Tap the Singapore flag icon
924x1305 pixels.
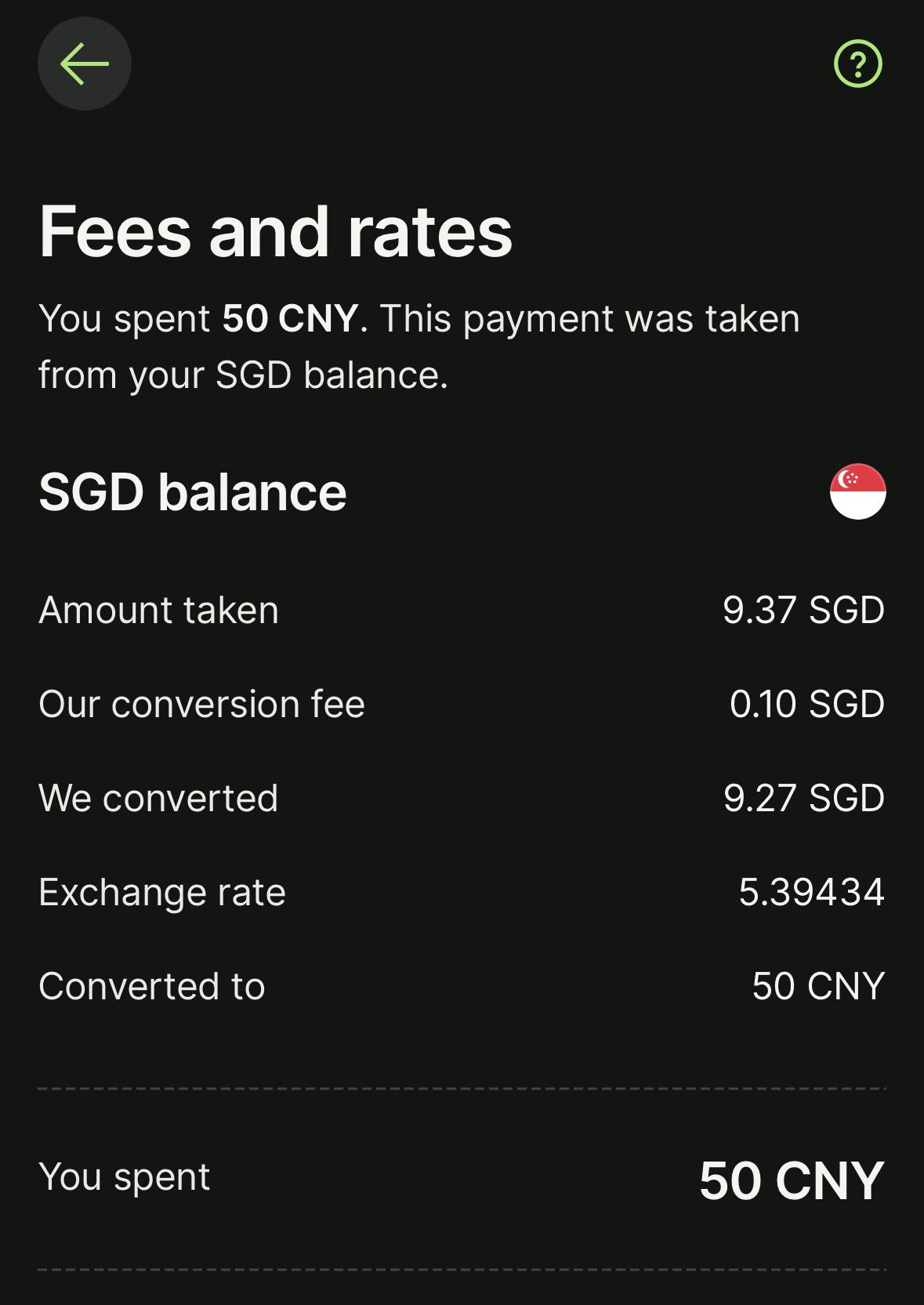(x=857, y=491)
